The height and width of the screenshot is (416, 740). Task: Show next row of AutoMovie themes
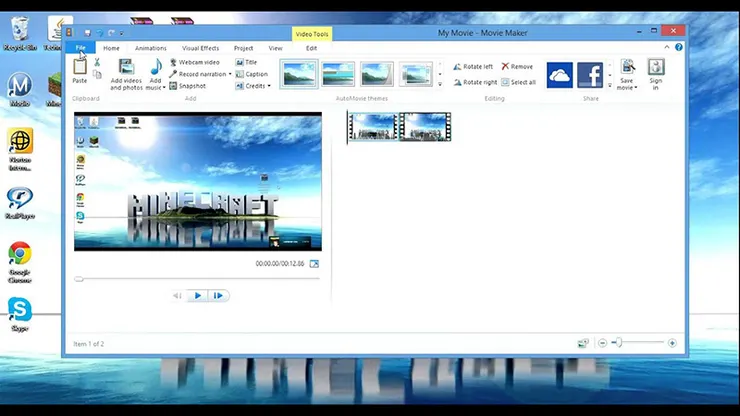440,74
